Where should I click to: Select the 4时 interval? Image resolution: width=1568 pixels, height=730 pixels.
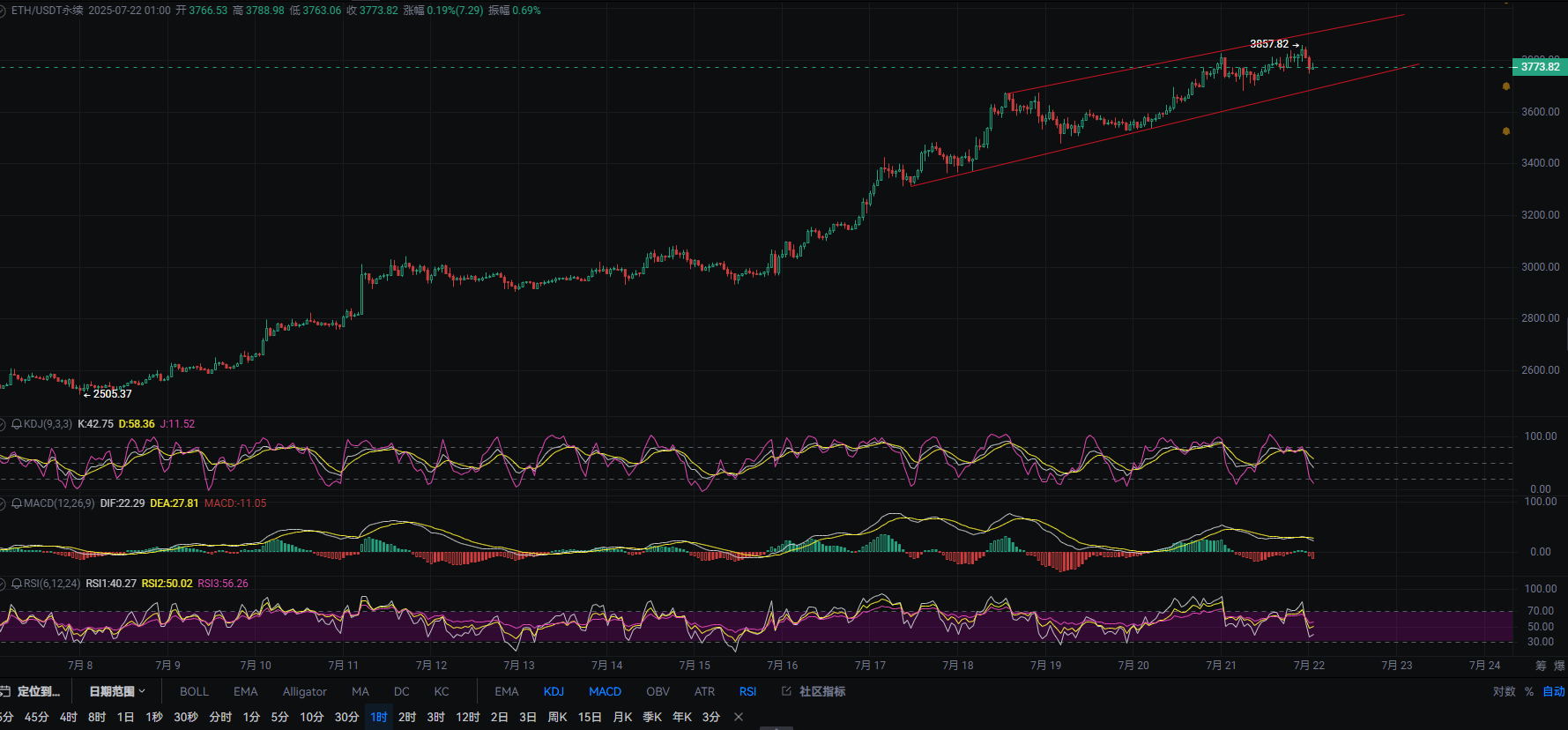(69, 717)
